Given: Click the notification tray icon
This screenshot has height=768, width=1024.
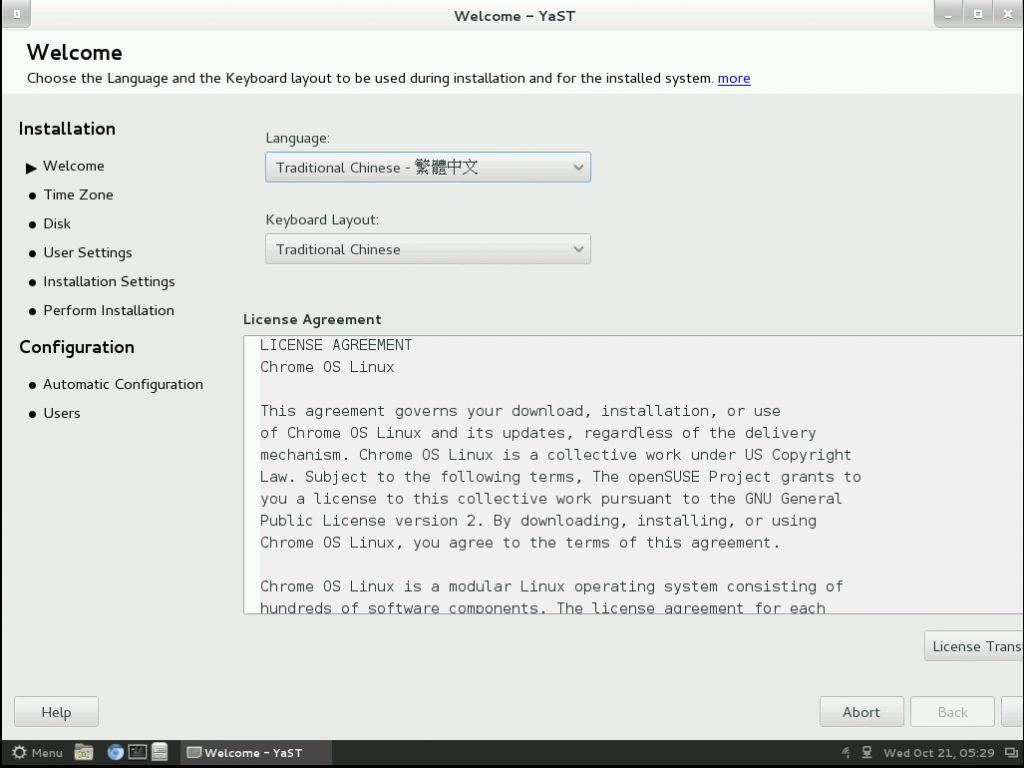Looking at the screenshot, I should click(x=845, y=752).
